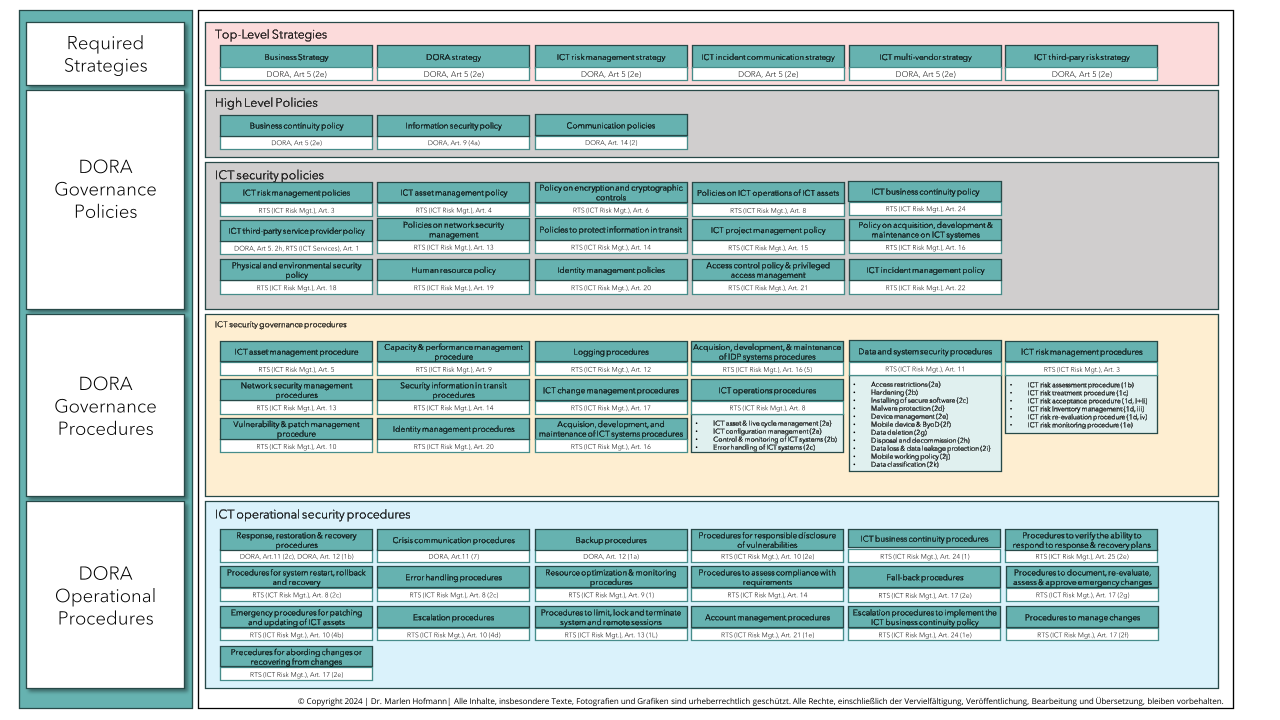The width and height of the screenshot is (1280, 720).
Task: Select Resource optimization & monitoring procedures box
Action: click(611, 578)
